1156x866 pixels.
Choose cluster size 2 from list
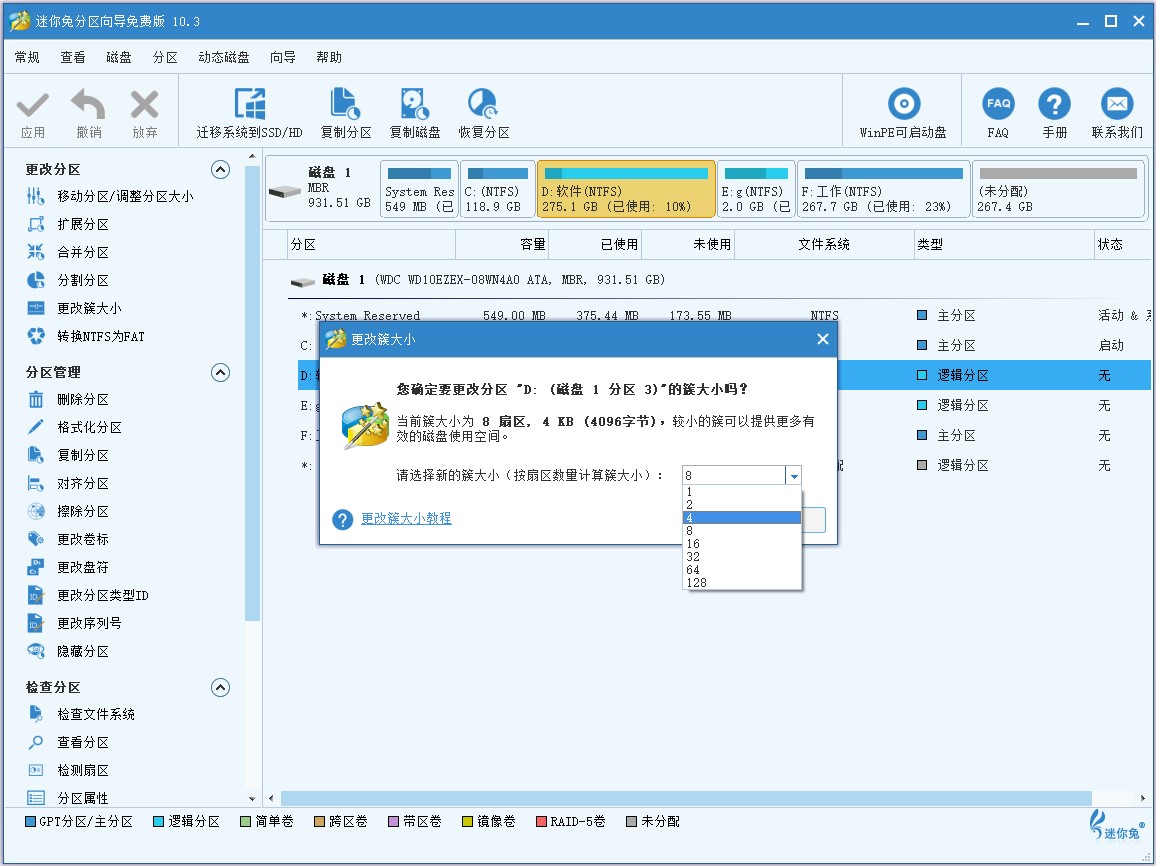click(x=742, y=505)
